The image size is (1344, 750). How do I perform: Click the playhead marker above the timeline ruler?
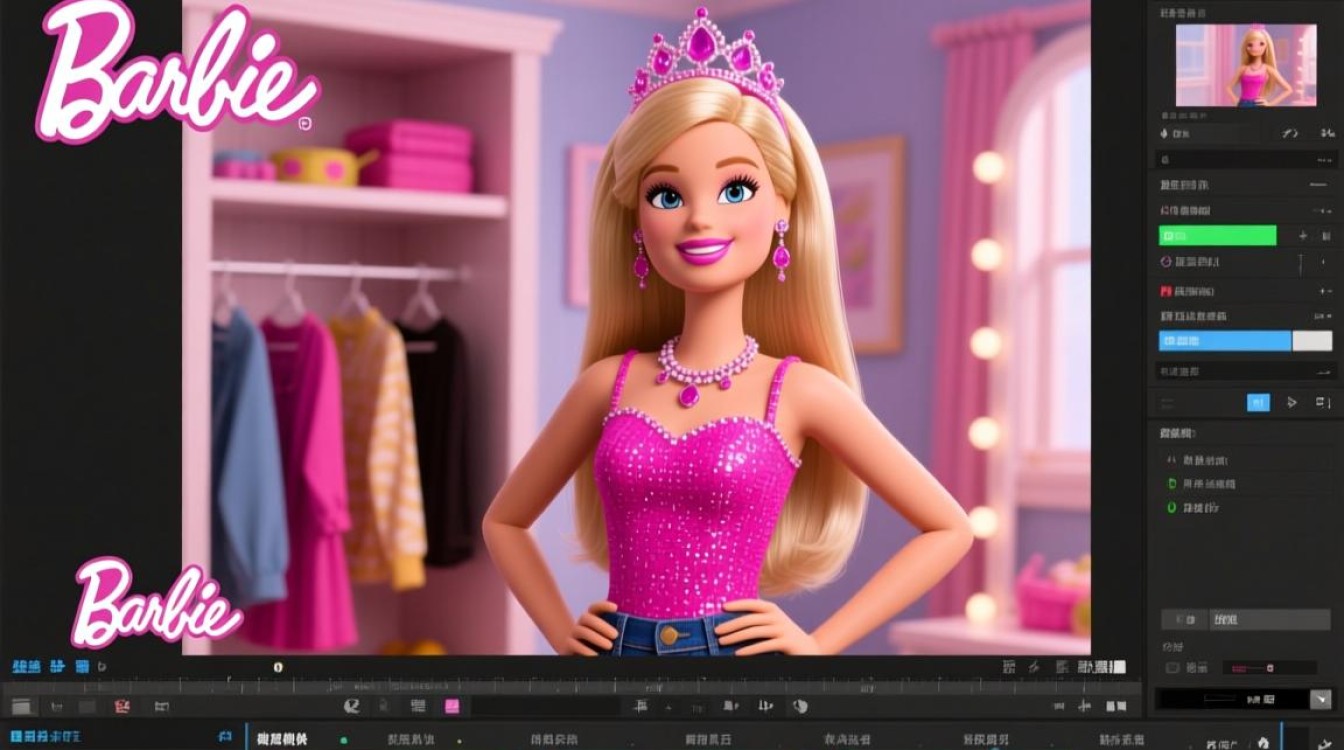pos(278,667)
